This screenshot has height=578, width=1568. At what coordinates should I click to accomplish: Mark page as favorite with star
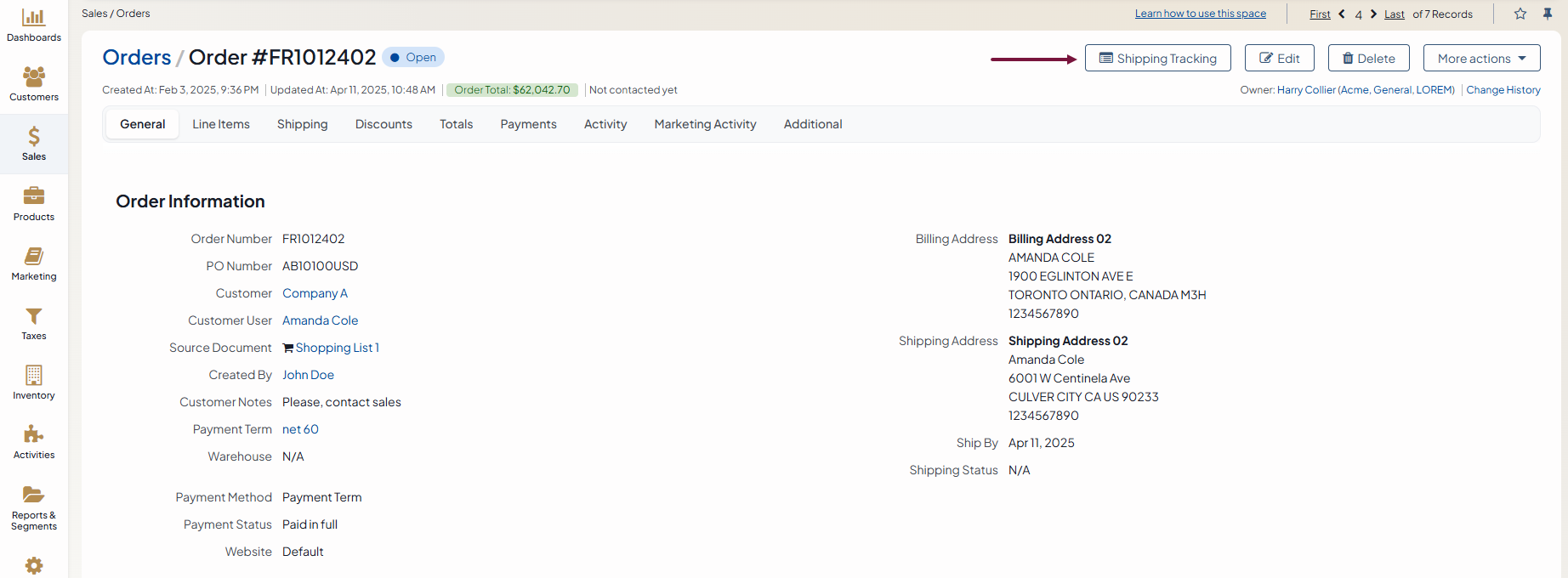[x=1520, y=14]
